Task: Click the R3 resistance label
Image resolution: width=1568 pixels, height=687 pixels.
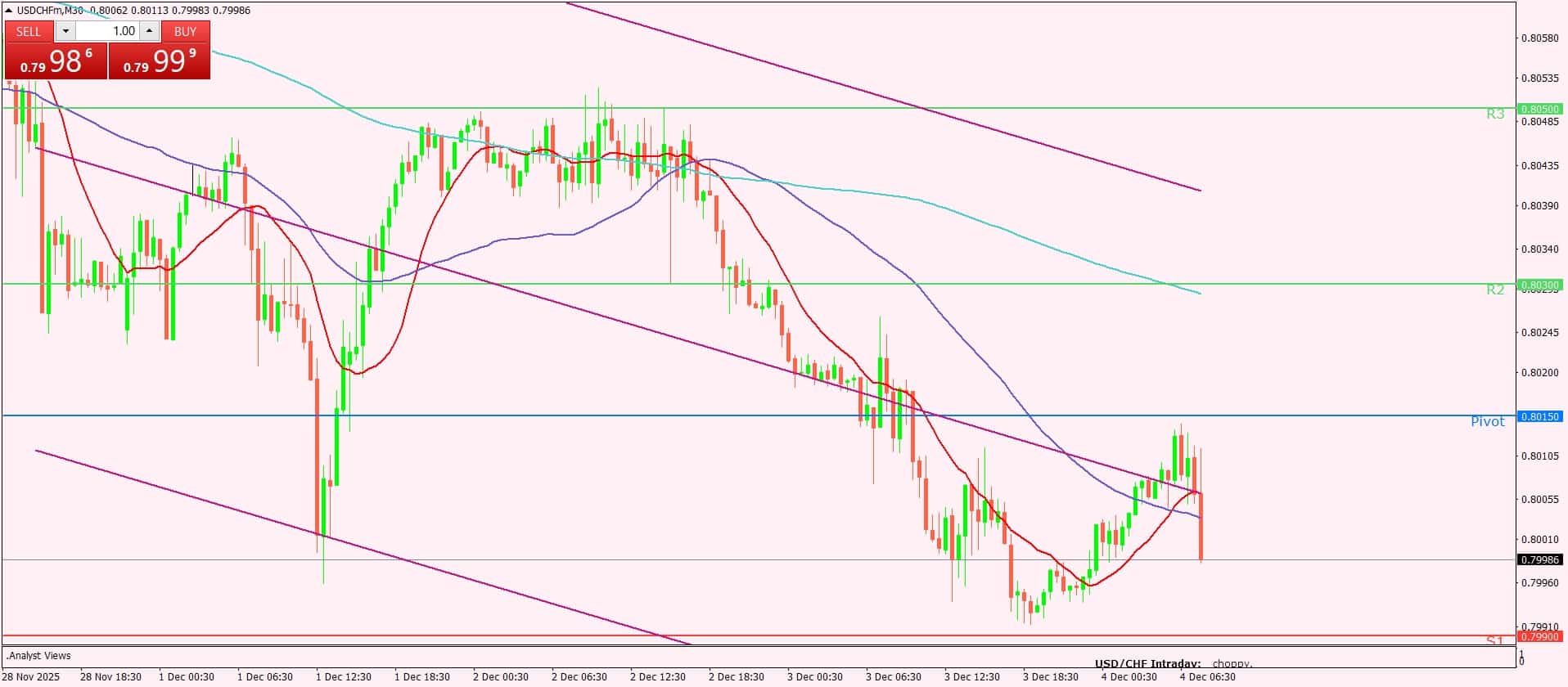Action: tap(1495, 114)
